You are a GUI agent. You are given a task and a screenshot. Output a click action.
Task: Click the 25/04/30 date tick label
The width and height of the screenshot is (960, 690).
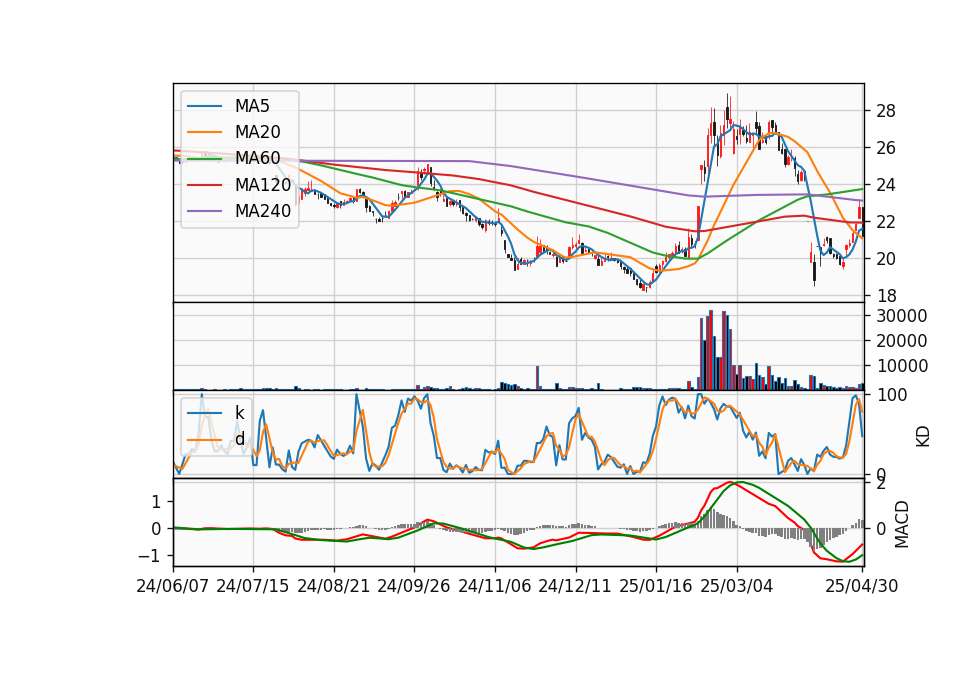862,586
